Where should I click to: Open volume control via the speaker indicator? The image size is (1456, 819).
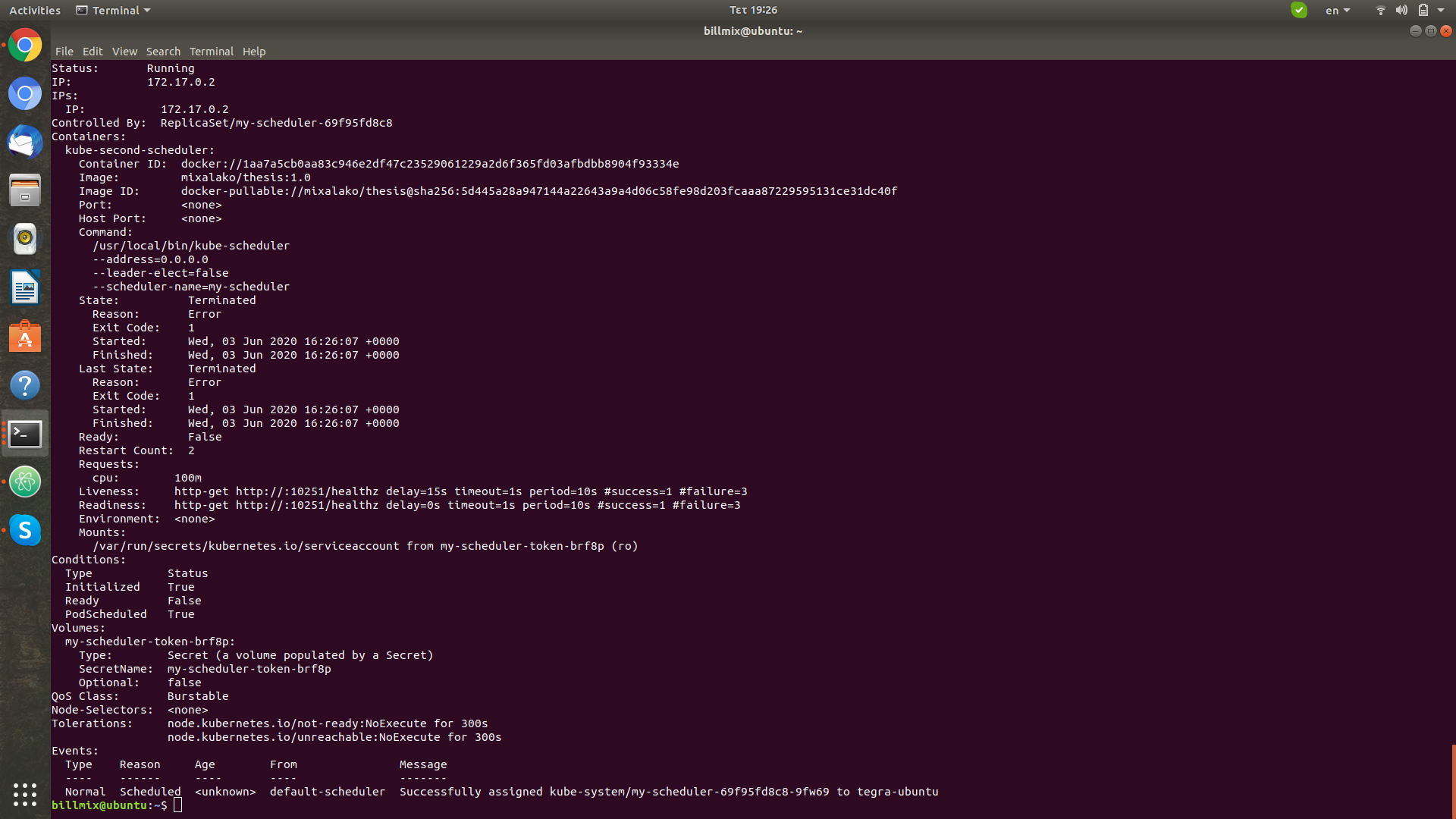(1402, 10)
